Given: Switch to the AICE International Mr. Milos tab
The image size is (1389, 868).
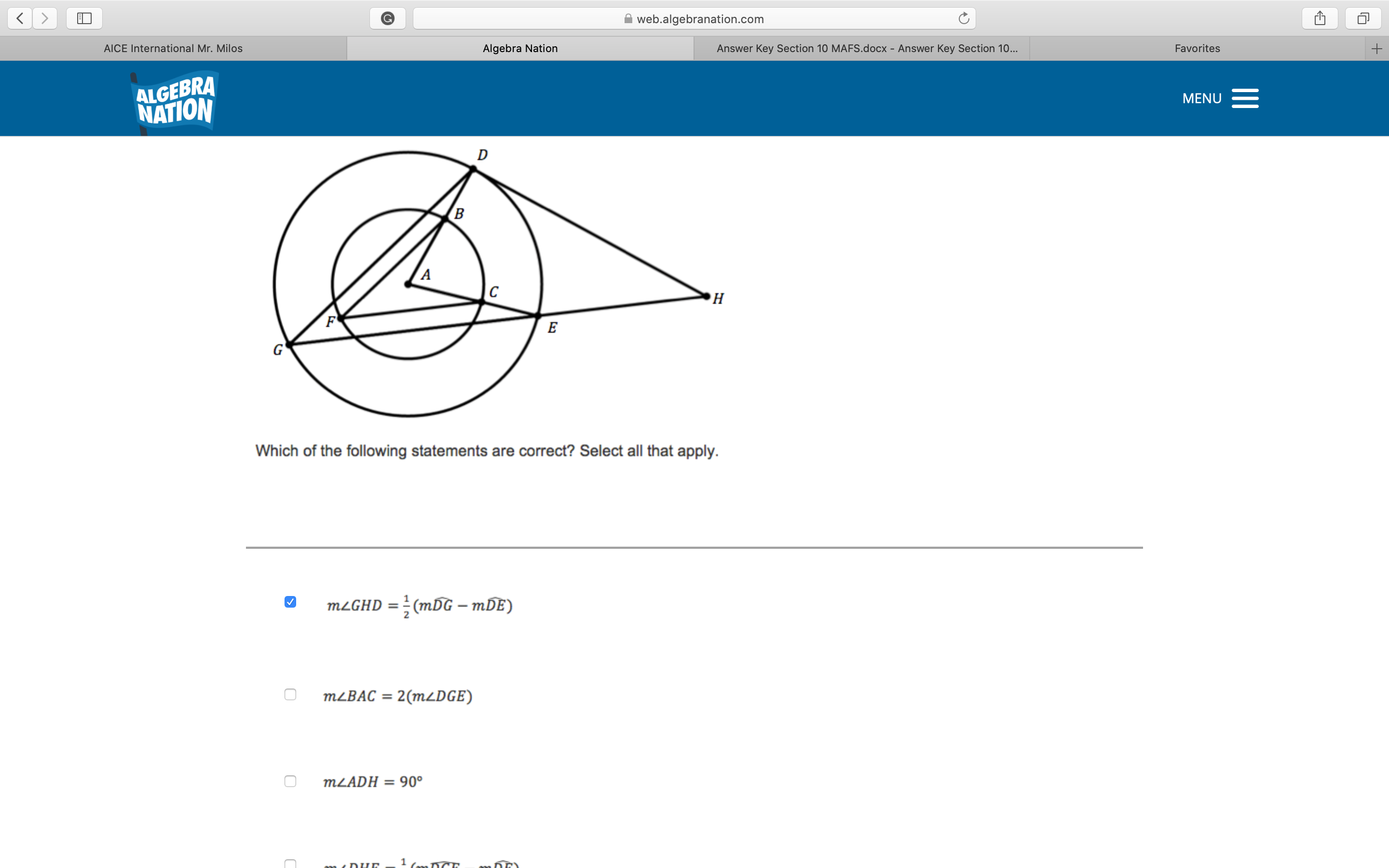Looking at the screenshot, I should (x=173, y=48).
